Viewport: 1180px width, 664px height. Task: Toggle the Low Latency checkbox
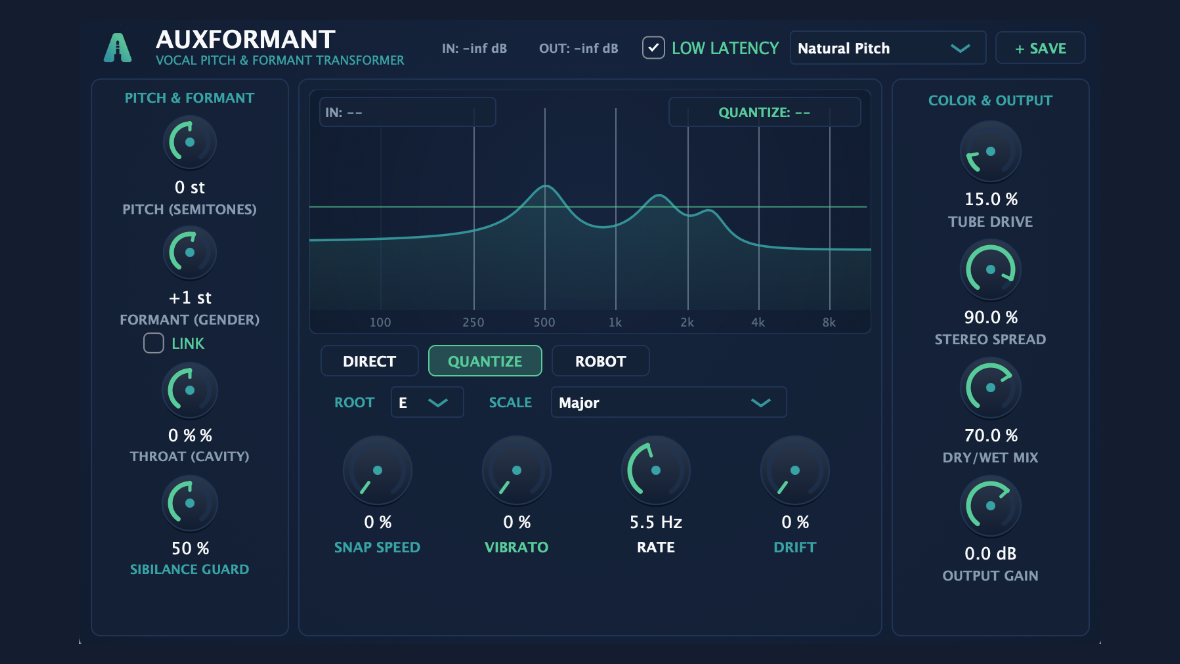click(x=653, y=48)
